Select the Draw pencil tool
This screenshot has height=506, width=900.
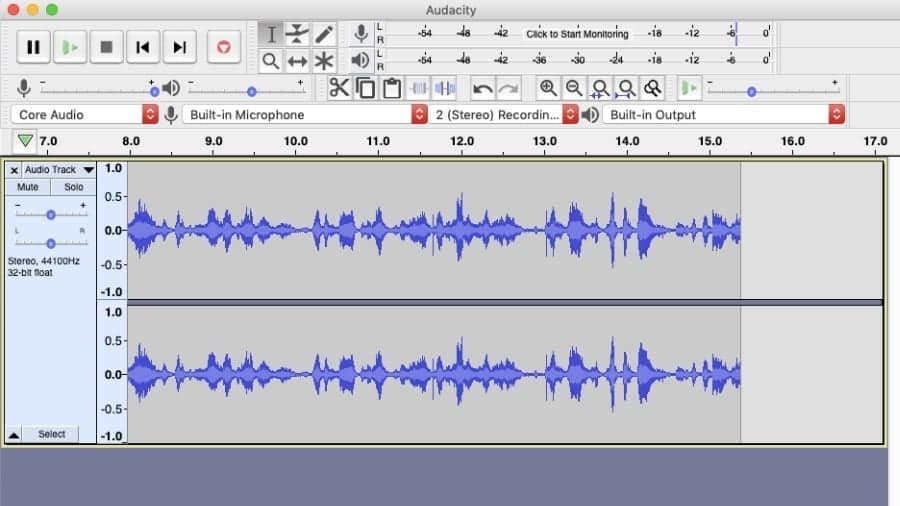pos(324,34)
